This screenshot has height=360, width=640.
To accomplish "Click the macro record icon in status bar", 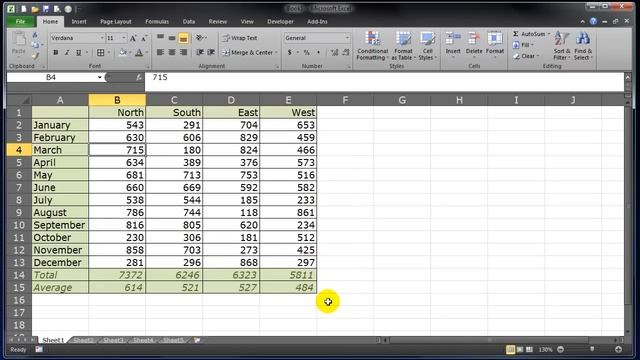I will (x=39, y=349).
